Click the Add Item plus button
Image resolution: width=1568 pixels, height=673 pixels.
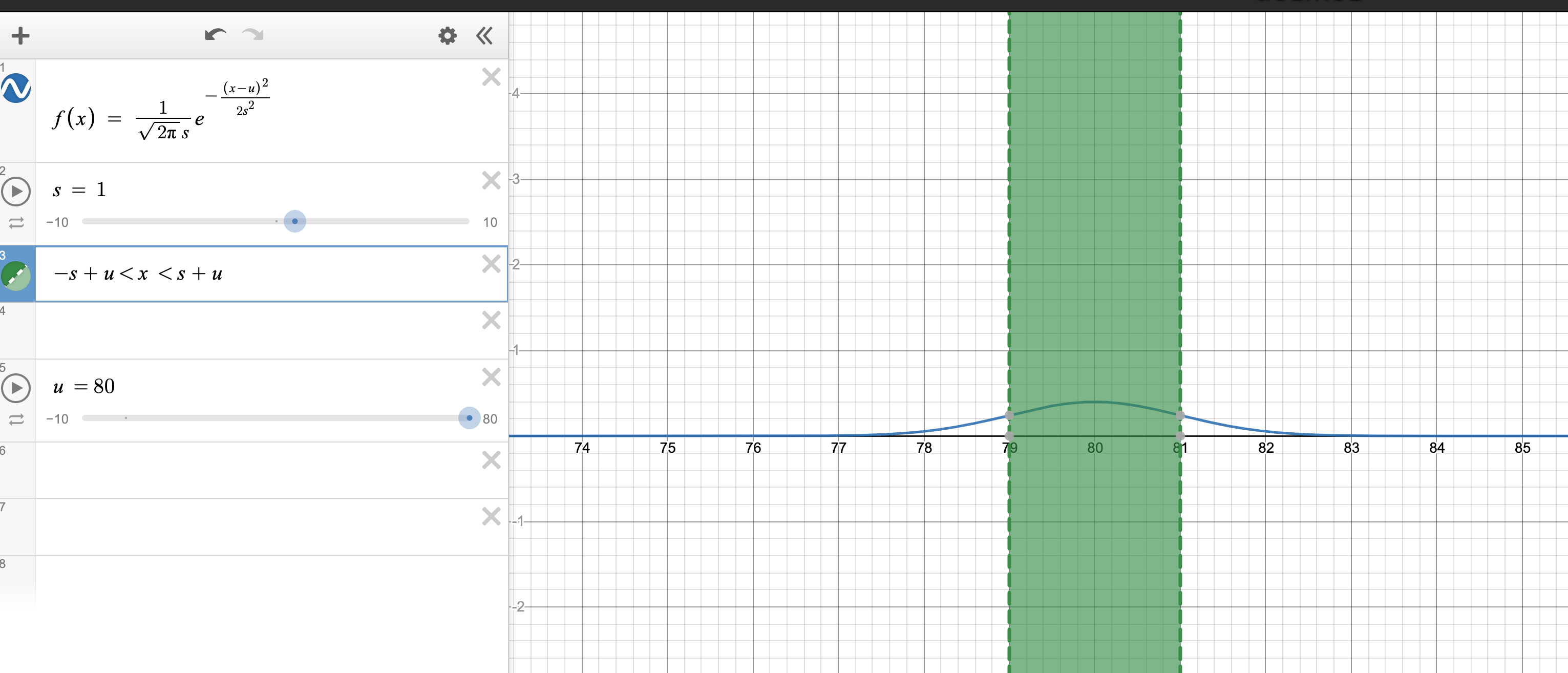(x=20, y=35)
